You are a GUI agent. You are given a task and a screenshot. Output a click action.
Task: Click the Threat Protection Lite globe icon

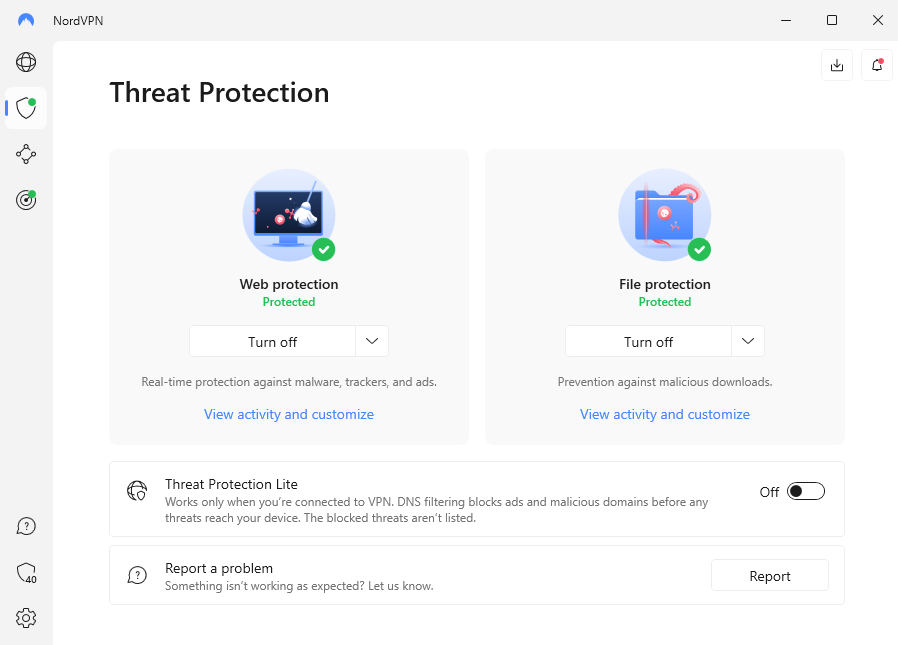click(137, 490)
